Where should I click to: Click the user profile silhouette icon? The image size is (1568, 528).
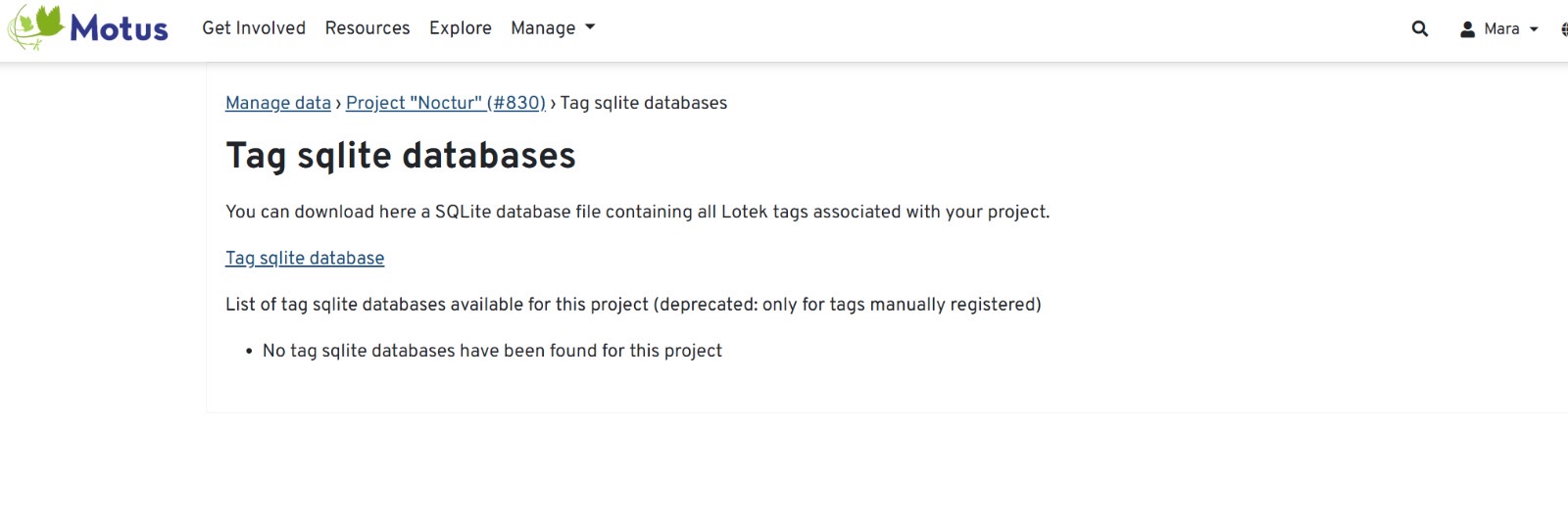click(x=1467, y=29)
